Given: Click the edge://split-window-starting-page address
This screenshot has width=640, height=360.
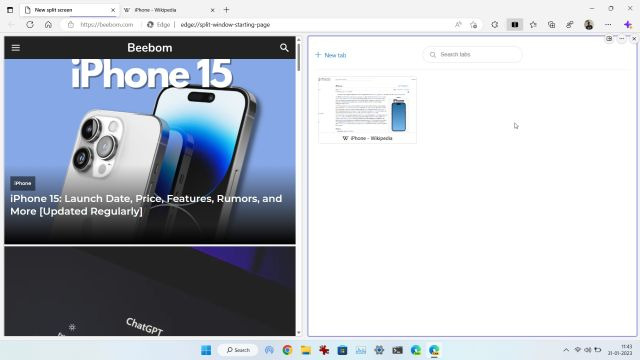Looking at the screenshot, I should [225, 24].
